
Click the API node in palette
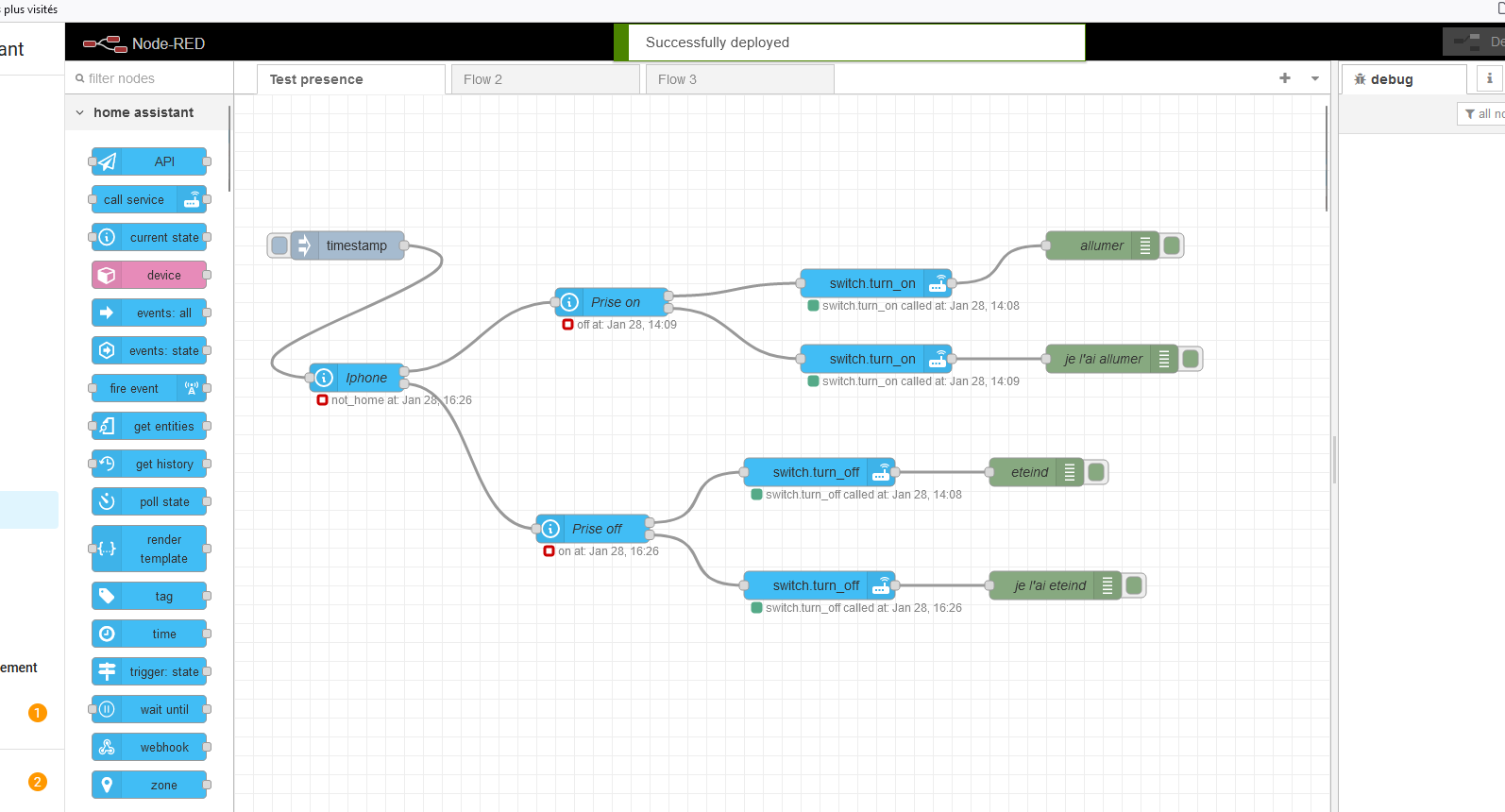tap(149, 161)
